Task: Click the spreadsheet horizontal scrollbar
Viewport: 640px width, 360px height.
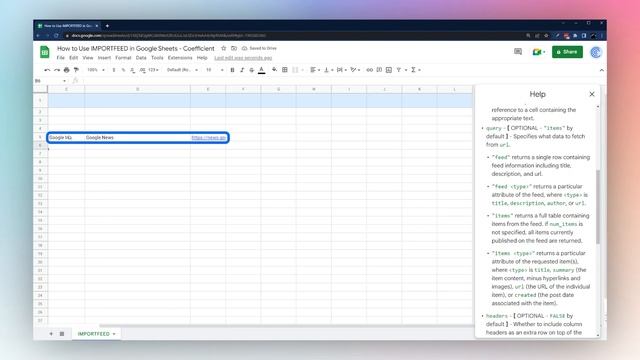Action: pos(286,326)
